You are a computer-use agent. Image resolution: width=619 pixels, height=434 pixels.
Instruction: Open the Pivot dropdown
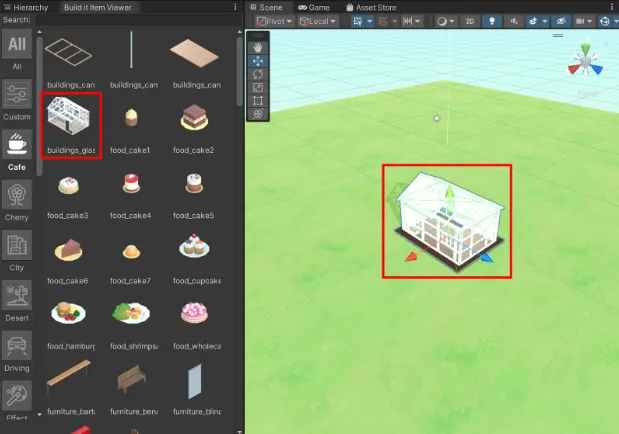pyautogui.click(x=274, y=21)
